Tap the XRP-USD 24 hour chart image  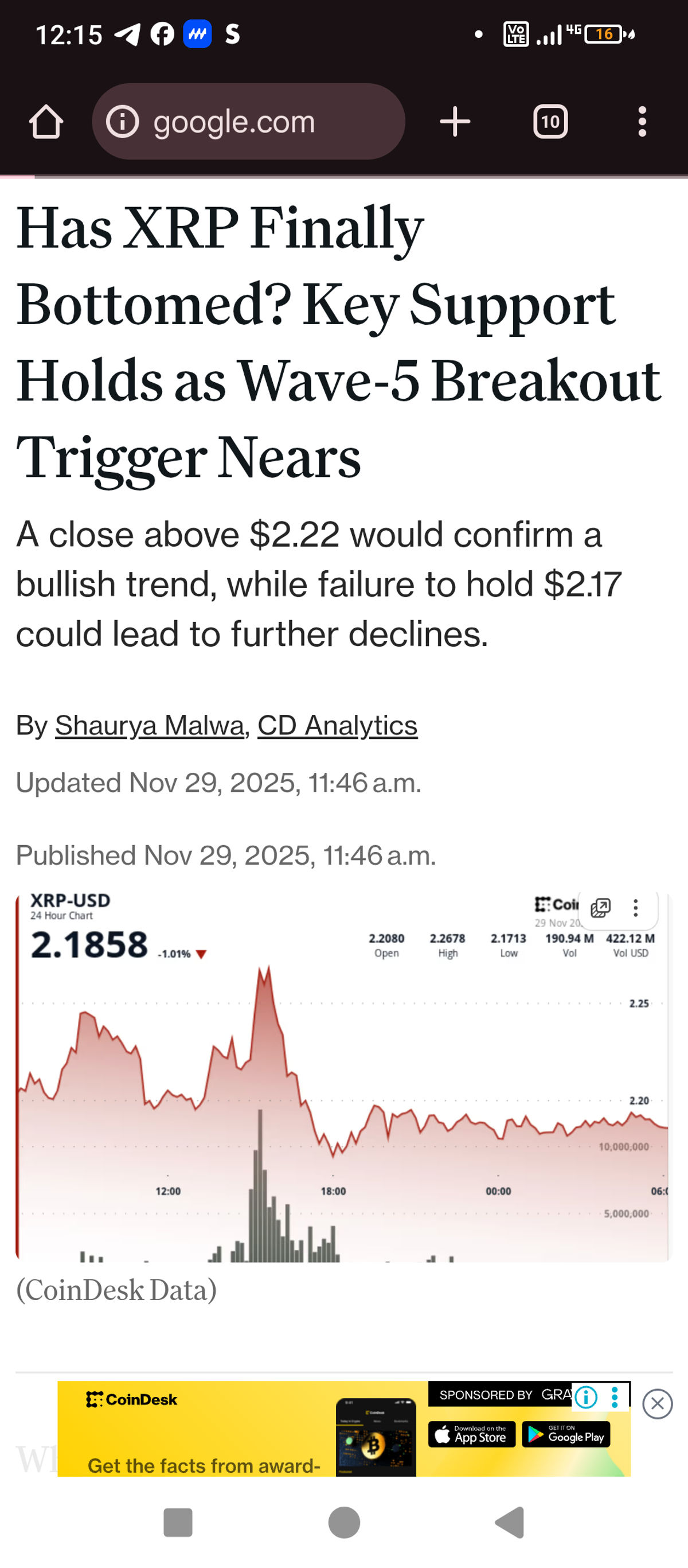pos(342,1076)
